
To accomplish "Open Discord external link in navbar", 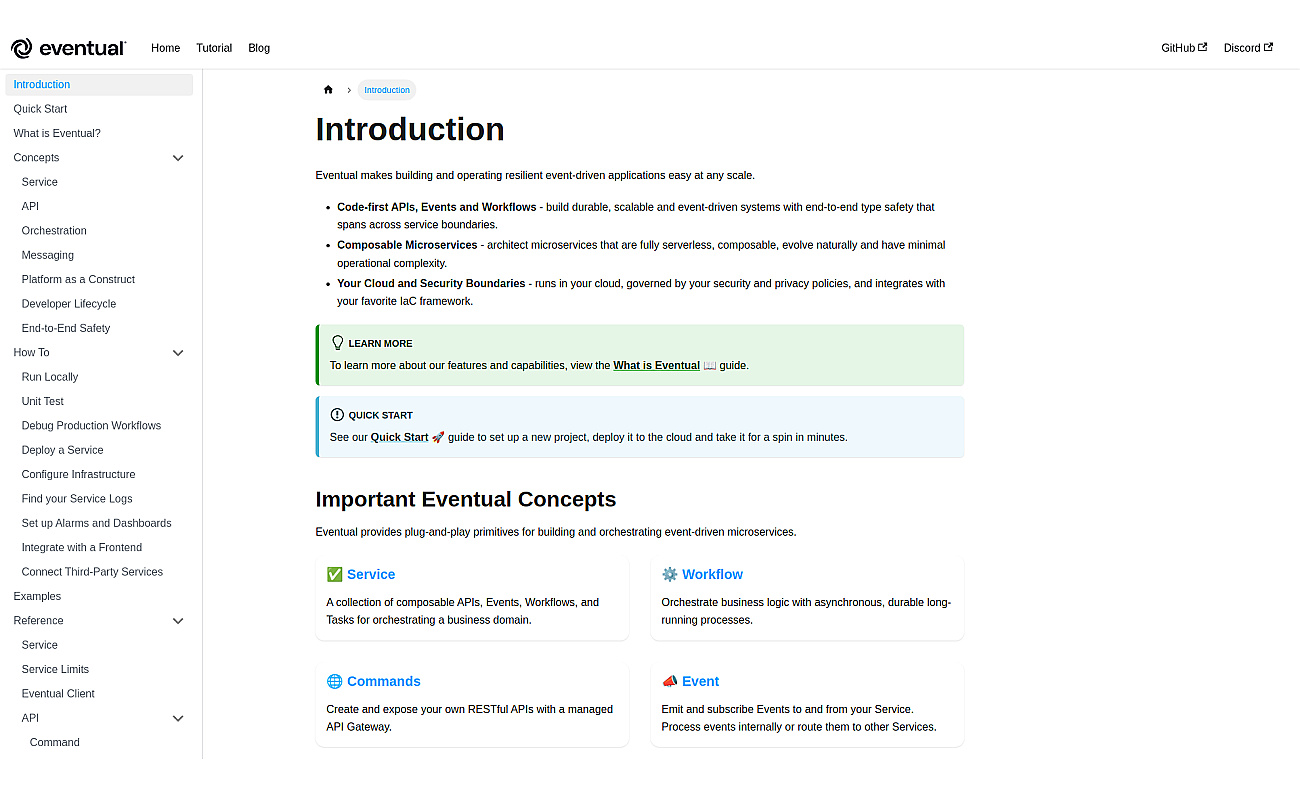I will click(x=1248, y=48).
